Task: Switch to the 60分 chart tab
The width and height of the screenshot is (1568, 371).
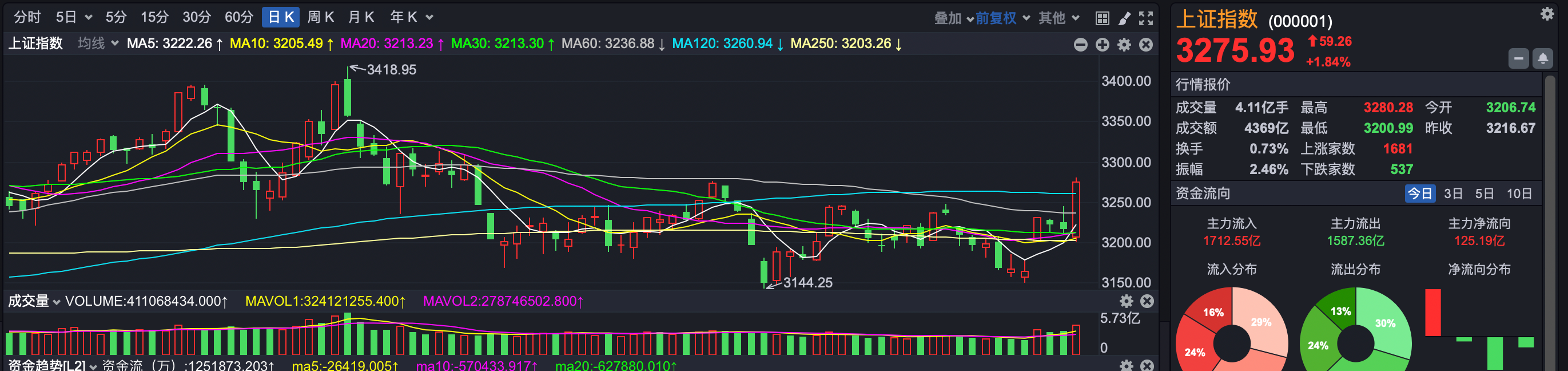Action: pos(238,17)
